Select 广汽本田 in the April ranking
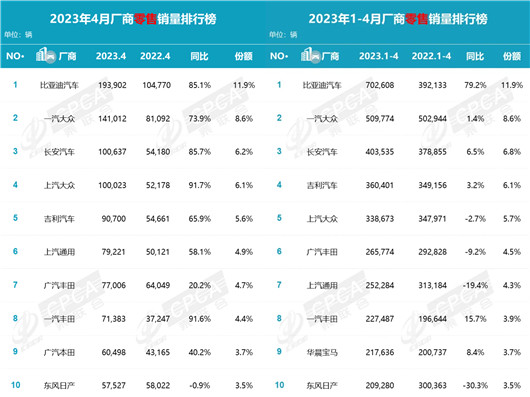 (x=59, y=352)
